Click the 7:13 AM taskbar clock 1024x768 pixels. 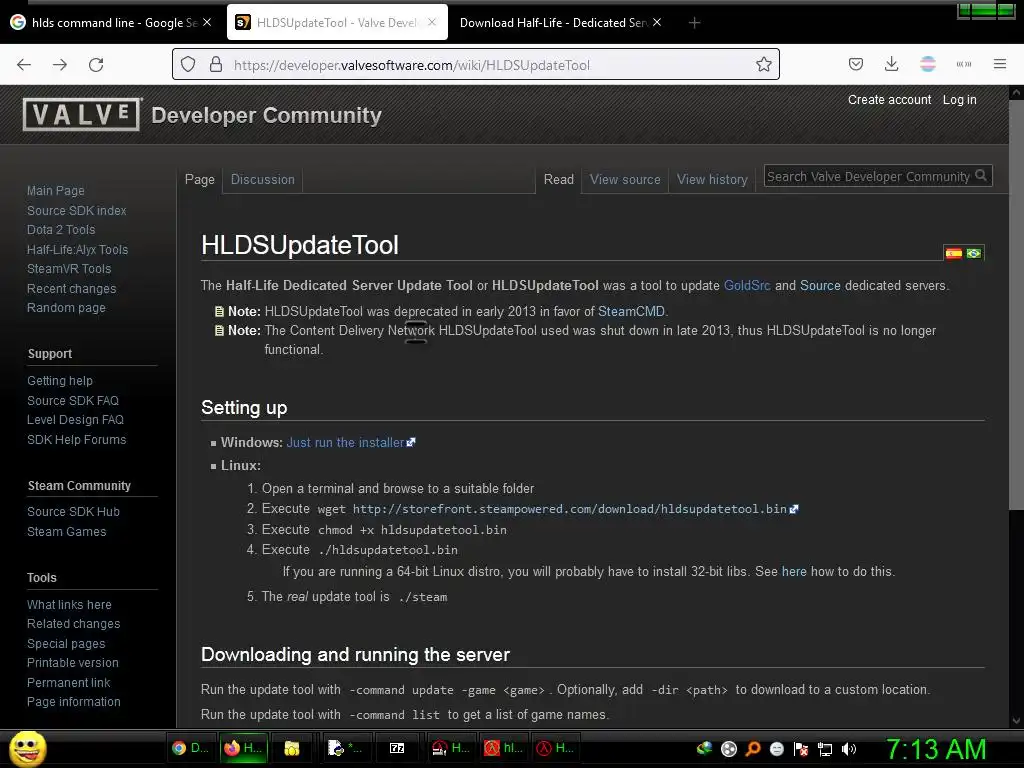click(x=935, y=749)
